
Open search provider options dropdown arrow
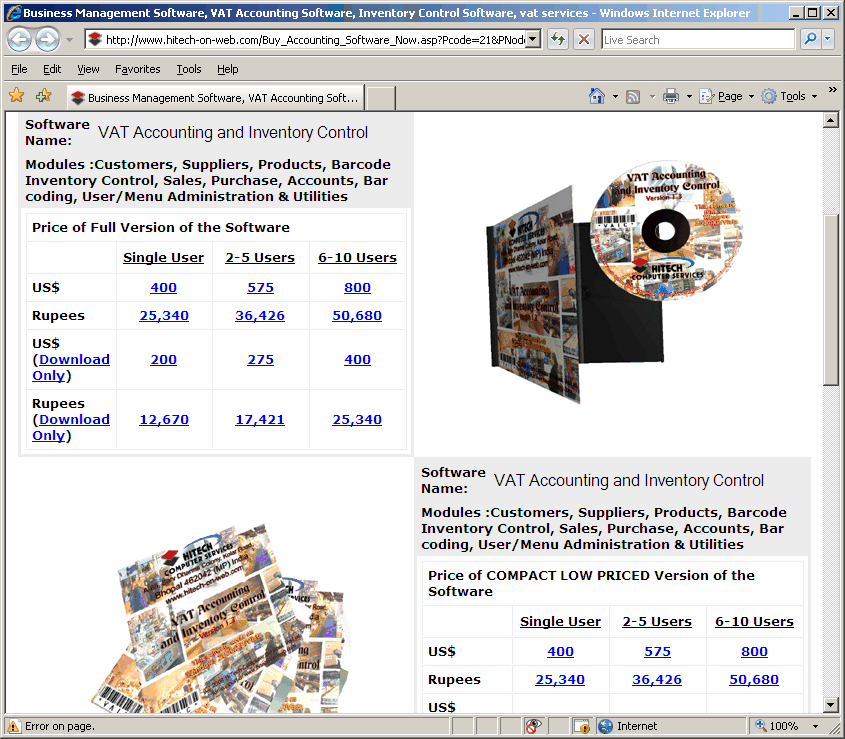pyautogui.click(x=828, y=39)
